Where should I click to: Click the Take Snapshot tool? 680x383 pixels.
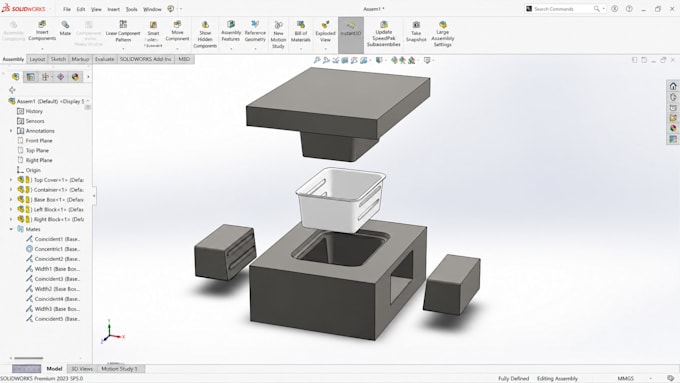coord(416,31)
